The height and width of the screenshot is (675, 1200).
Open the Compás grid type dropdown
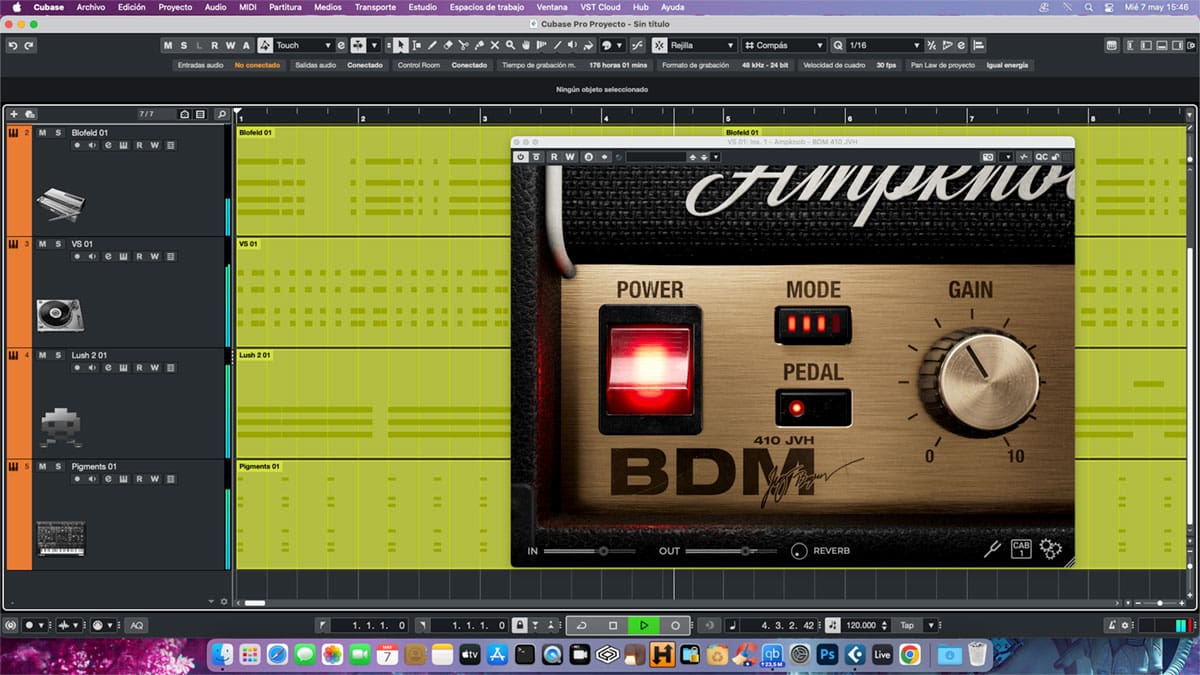pyautogui.click(x=785, y=45)
